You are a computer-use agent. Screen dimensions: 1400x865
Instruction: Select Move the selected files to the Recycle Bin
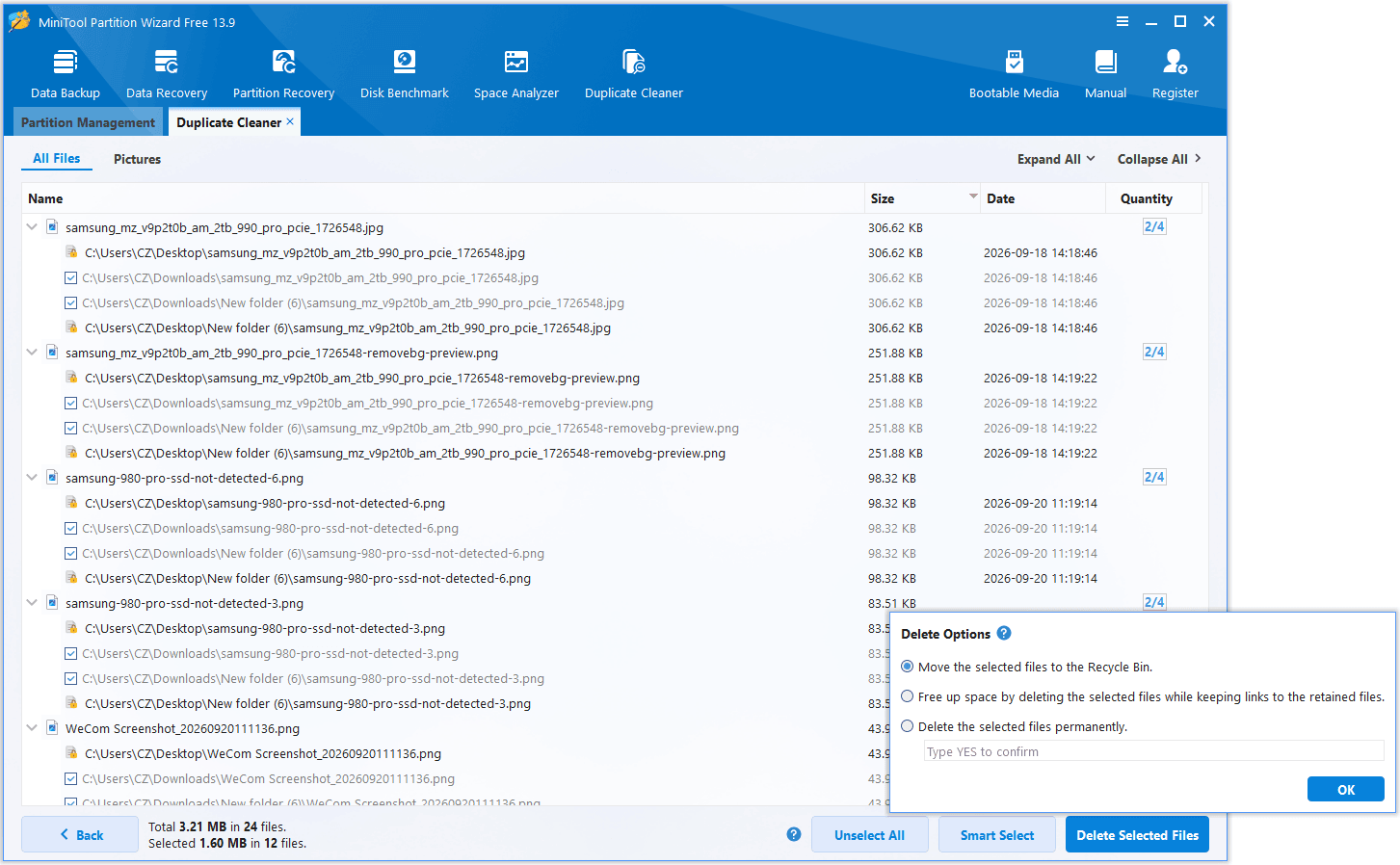tap(908, 667)
